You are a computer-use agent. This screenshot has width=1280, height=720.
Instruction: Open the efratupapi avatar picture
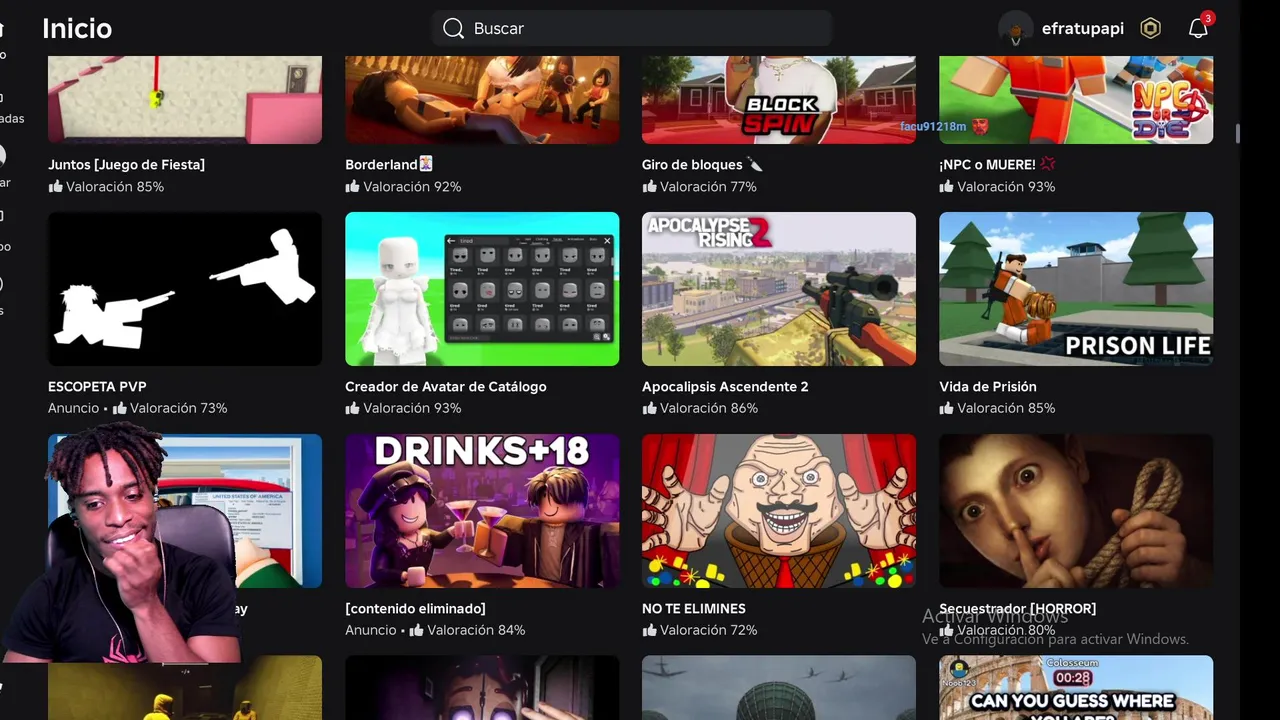(1015, 28)
